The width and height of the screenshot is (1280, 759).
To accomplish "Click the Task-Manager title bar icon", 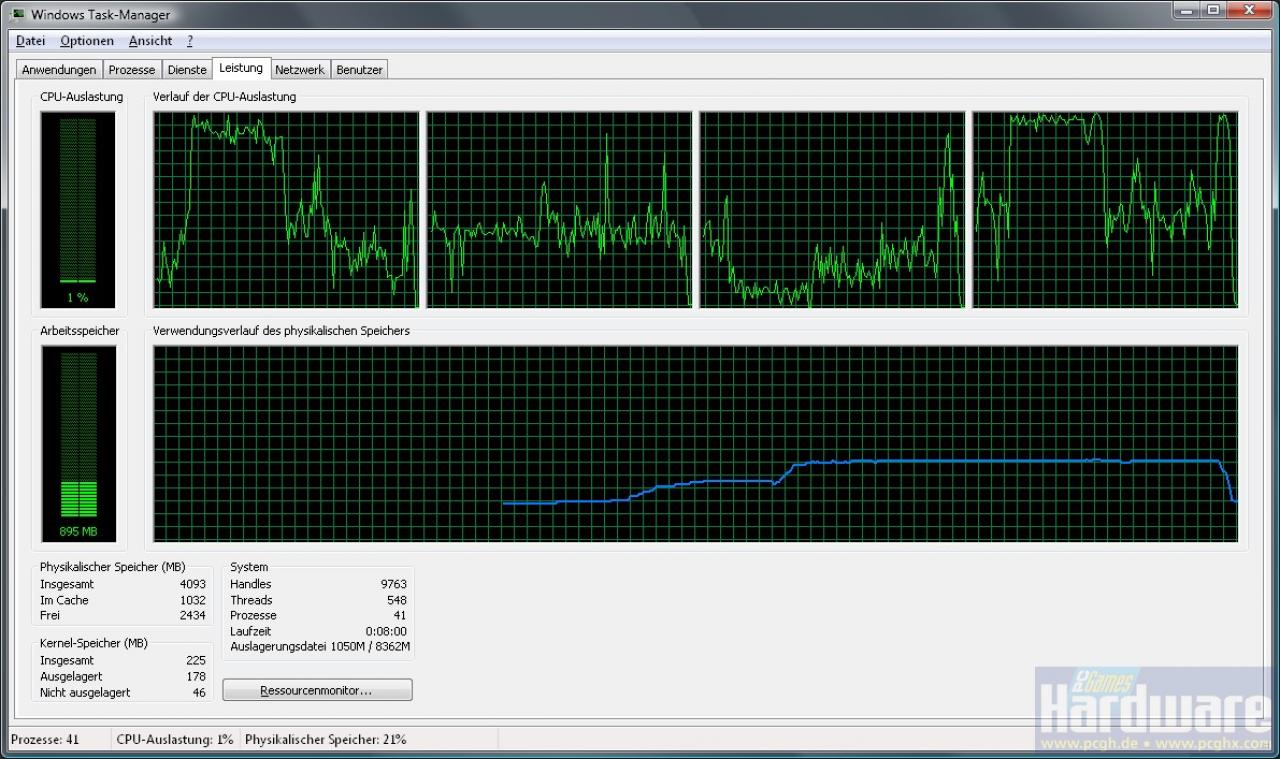I will pos(18,14).
